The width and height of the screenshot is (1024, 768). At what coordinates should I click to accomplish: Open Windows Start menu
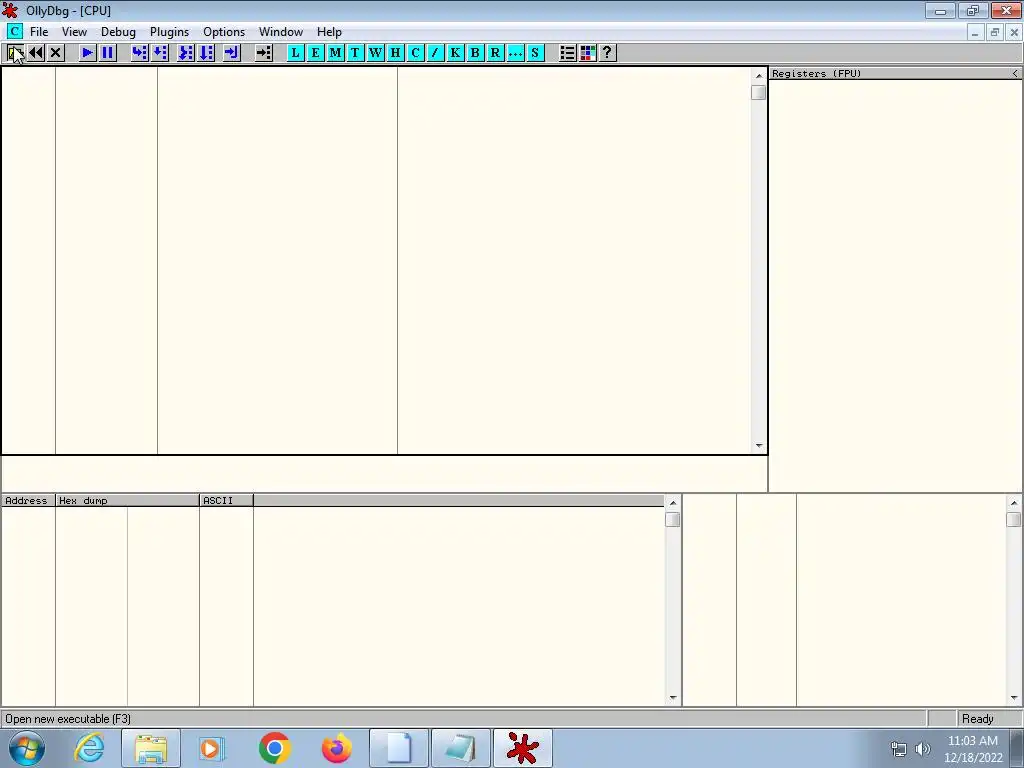click(x=27, y=748)
